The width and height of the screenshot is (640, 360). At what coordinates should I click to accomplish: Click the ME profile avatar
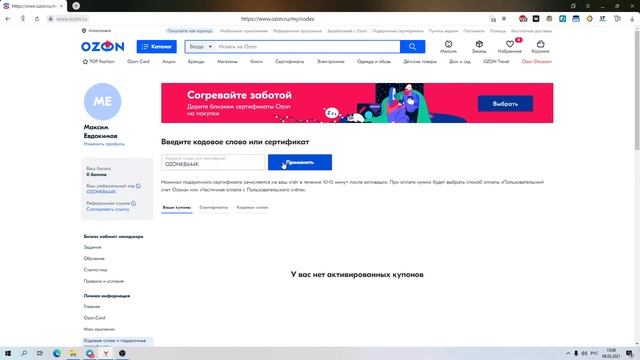(102, 102)
